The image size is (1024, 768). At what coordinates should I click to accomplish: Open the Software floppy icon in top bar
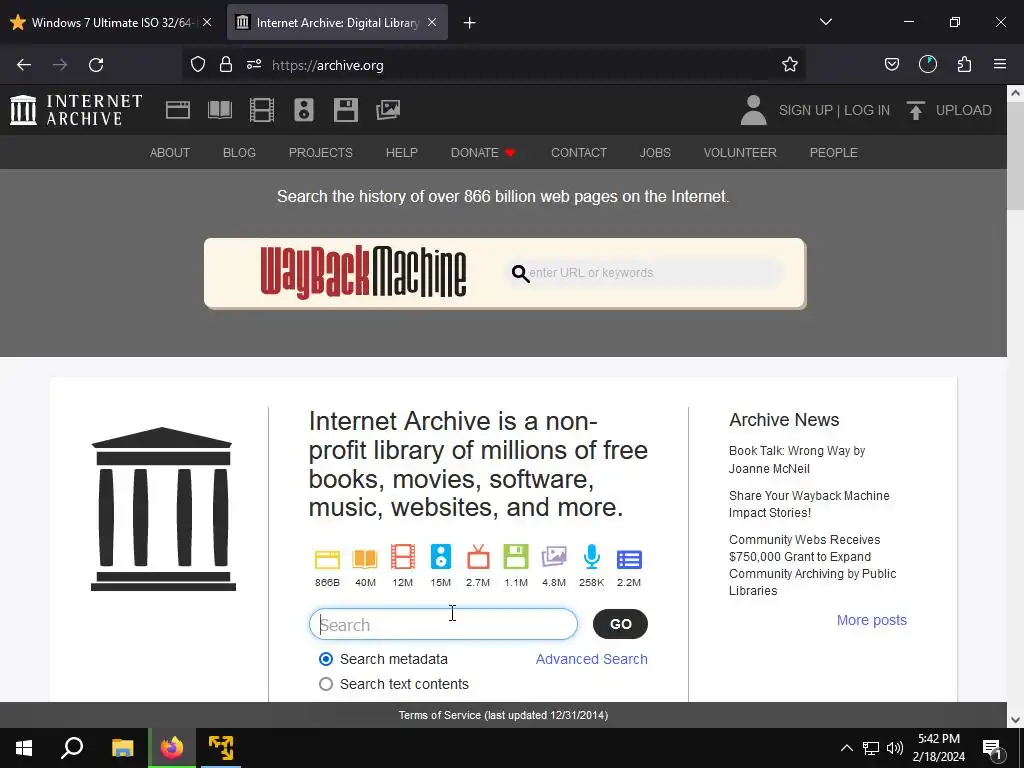345,110
